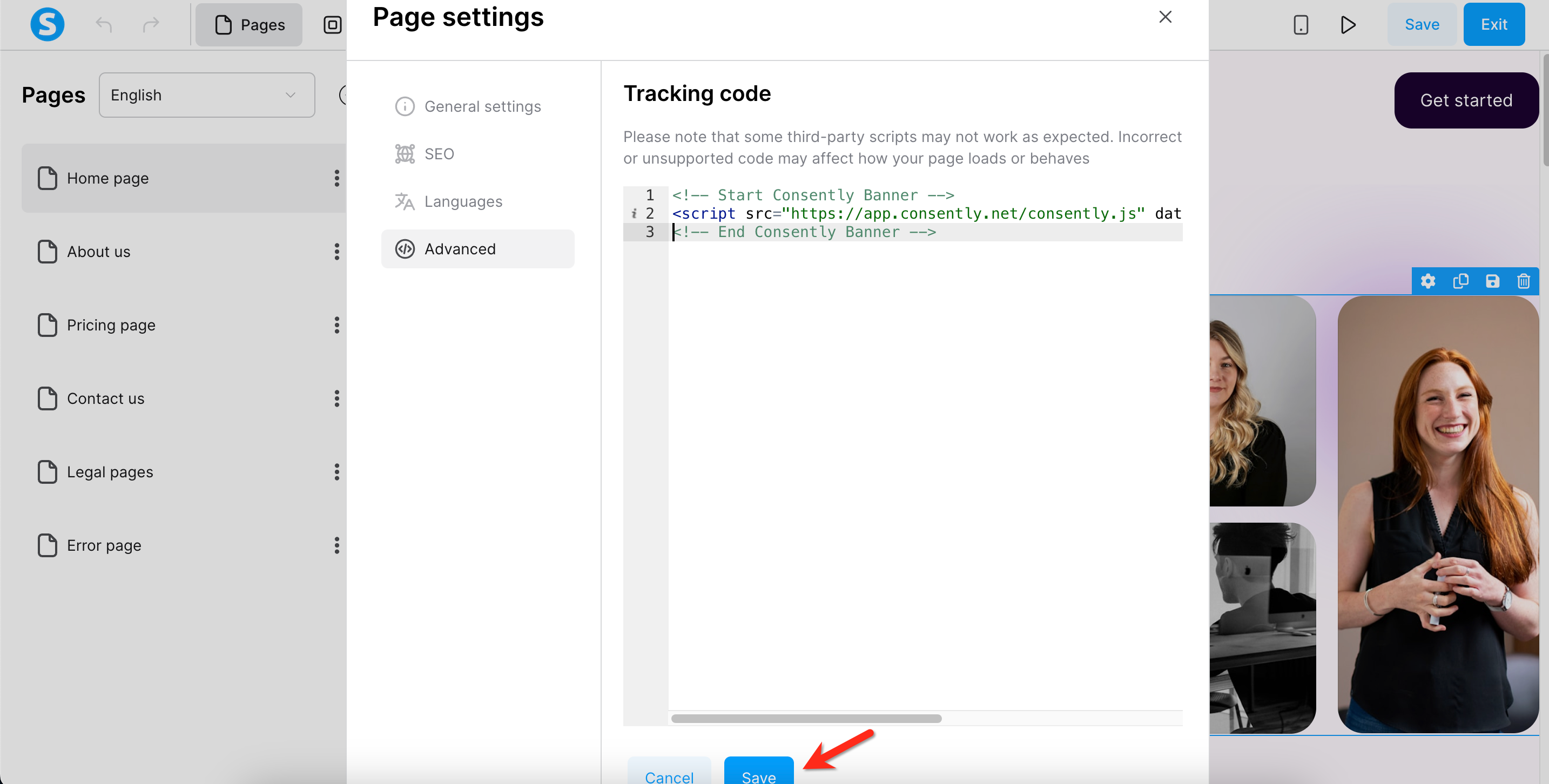Screen dimensions: 1549x784
Task: Open Home page three-dot menu
Action: tap(336, 178)
